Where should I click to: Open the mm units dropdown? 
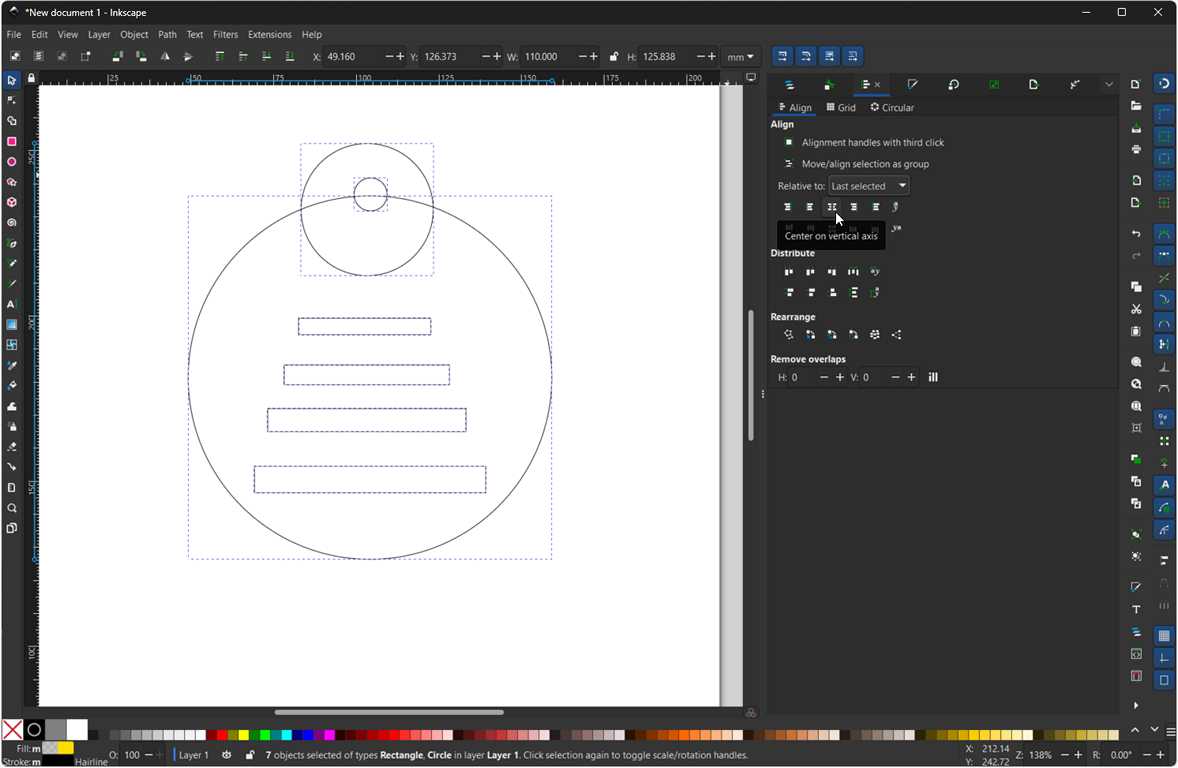coord(740,56)
